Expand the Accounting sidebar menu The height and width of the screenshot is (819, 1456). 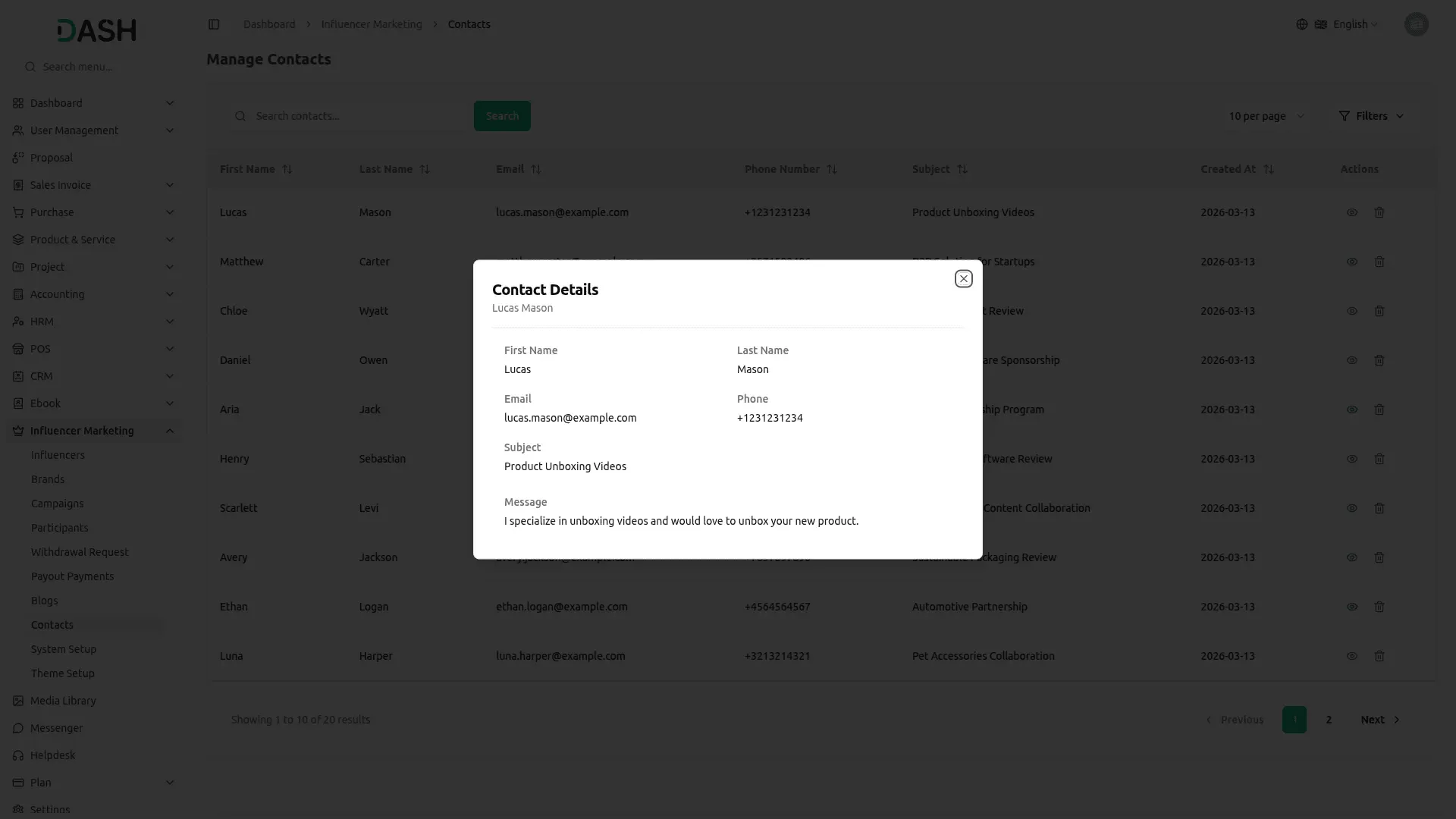93,294
